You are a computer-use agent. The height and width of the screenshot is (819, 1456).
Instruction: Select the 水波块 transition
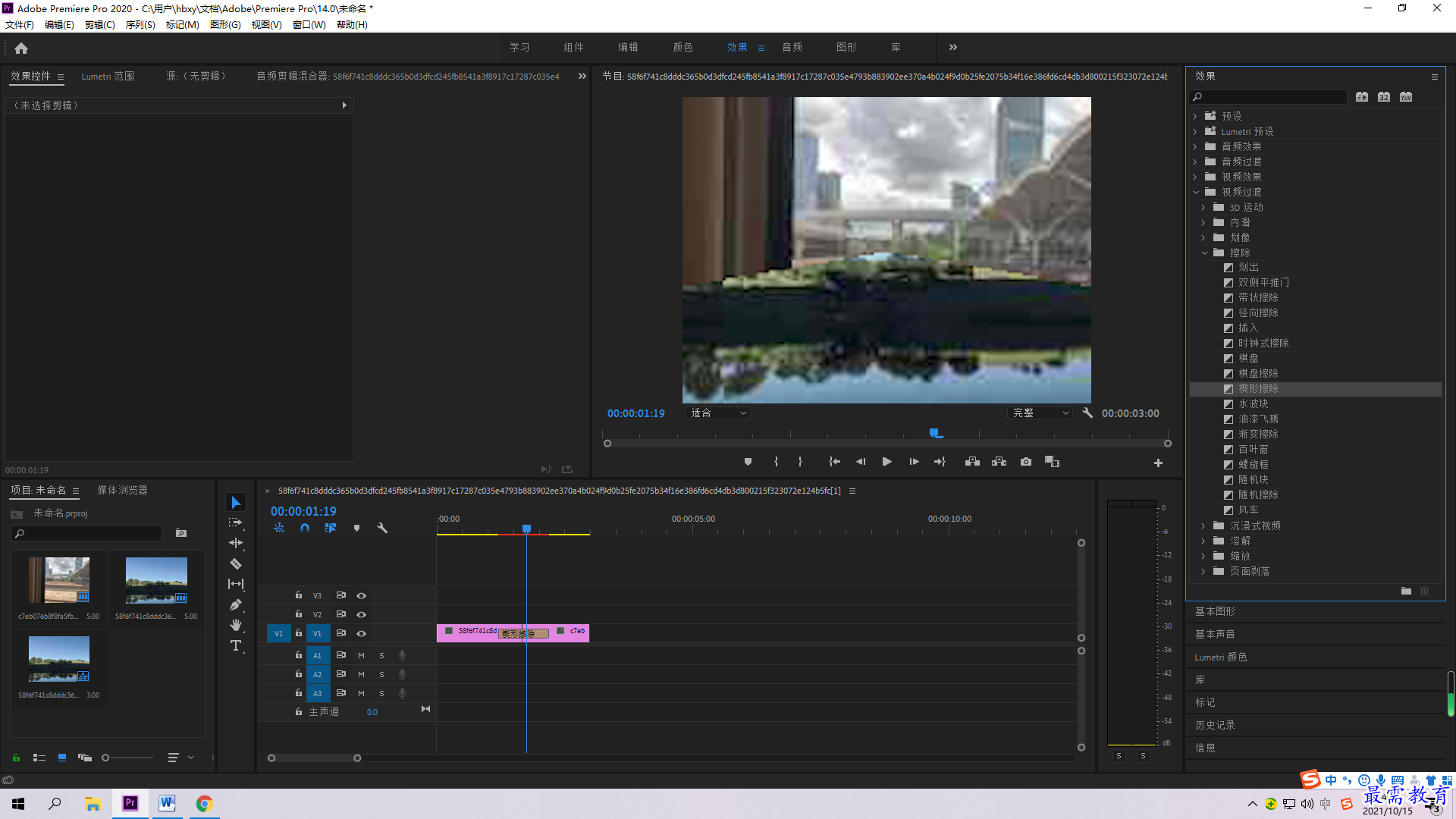pos(1253,403)
